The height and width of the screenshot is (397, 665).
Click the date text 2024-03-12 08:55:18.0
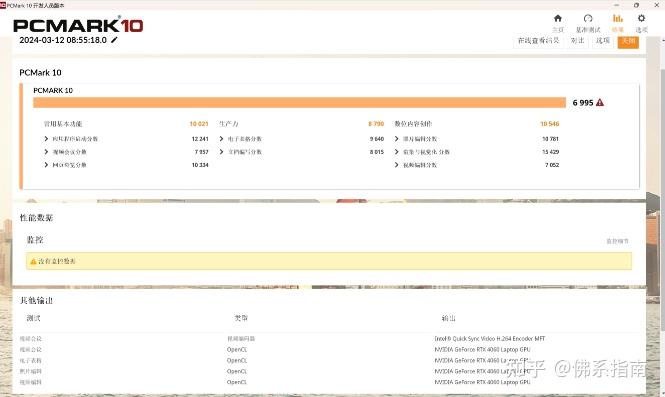click(63, 40)
